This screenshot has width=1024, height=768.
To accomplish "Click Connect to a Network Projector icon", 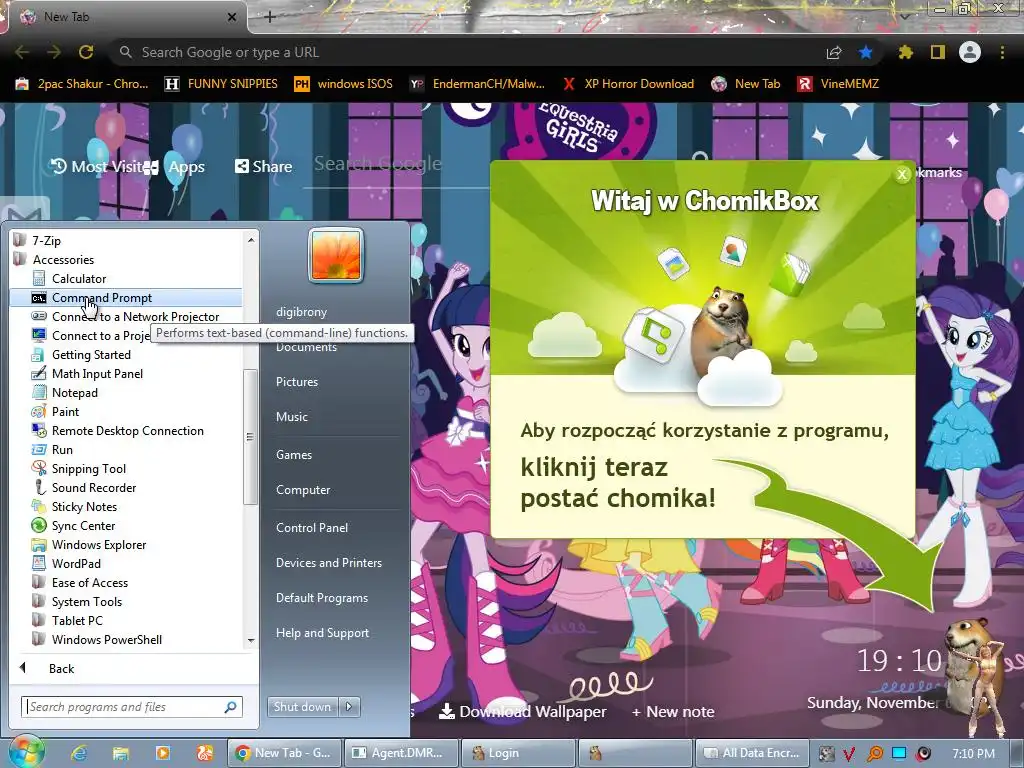I will (39, 317).
